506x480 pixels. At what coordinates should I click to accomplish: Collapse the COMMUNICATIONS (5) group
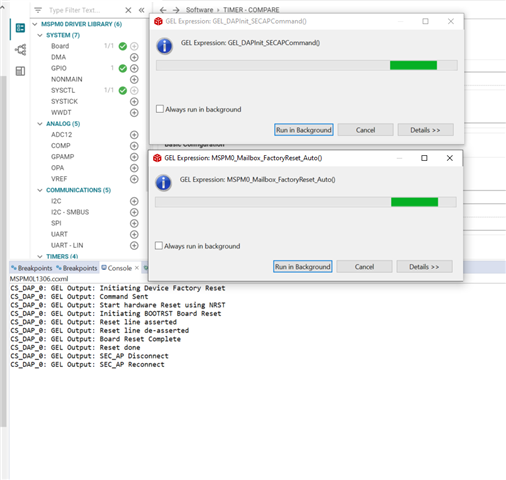click(x=40, y=190)
